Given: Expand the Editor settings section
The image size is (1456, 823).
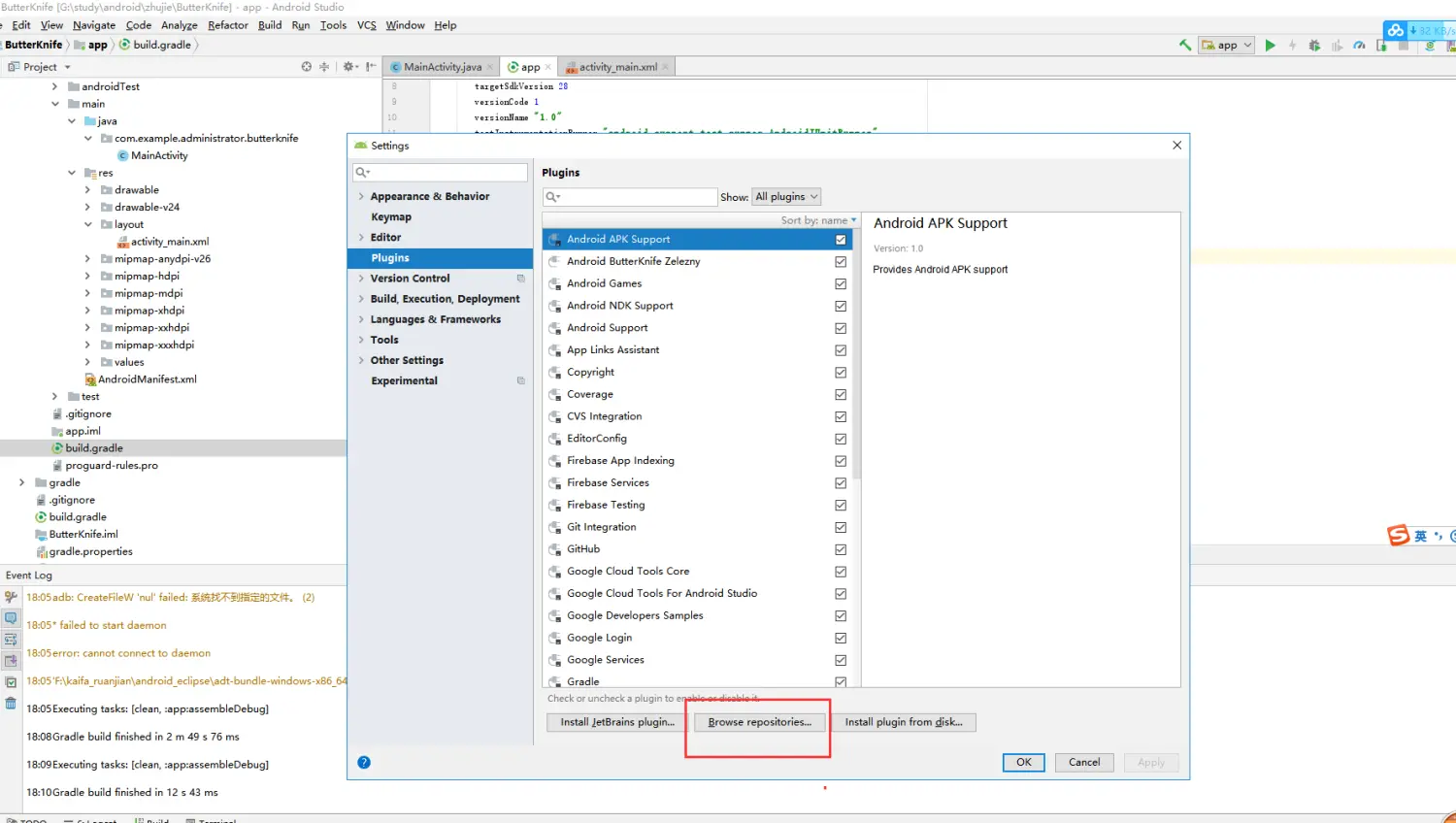Looking at the screenshot, I should [361, 237].
